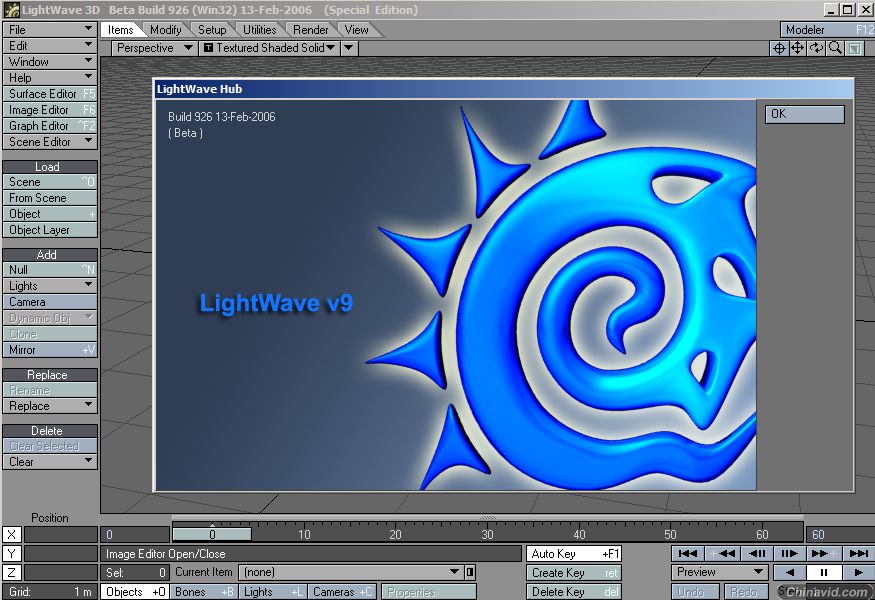Open small arrow dropdown beside shading mode
The image size is (875, 600).
pyautogui.click(x=349, y=48)
